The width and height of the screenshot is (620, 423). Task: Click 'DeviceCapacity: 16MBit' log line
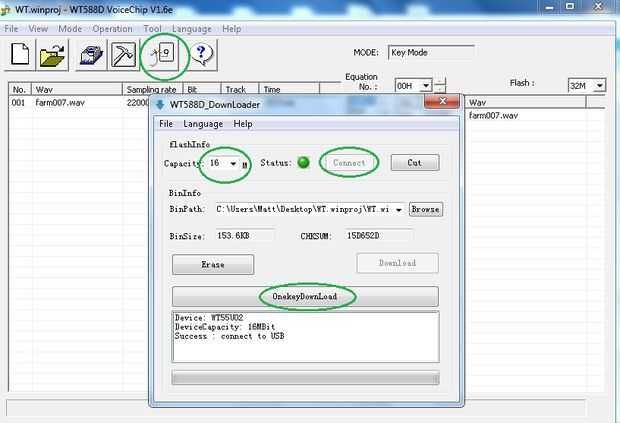click(225, 327)
